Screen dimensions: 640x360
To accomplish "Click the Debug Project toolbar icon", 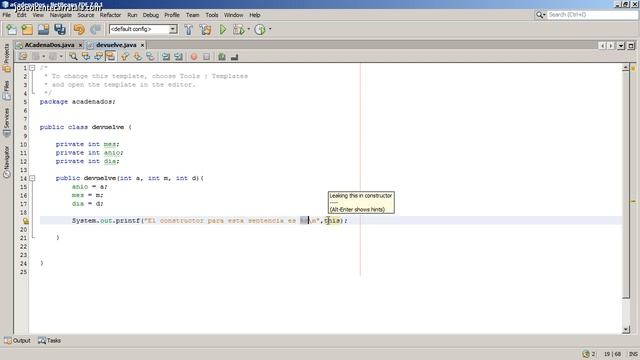I will 238,29.
